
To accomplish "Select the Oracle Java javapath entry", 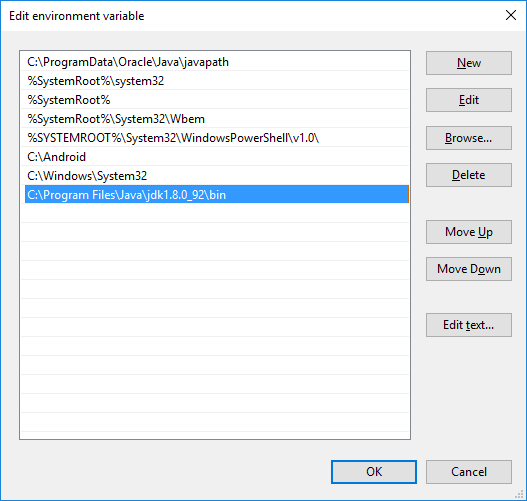I will [217, 62].
